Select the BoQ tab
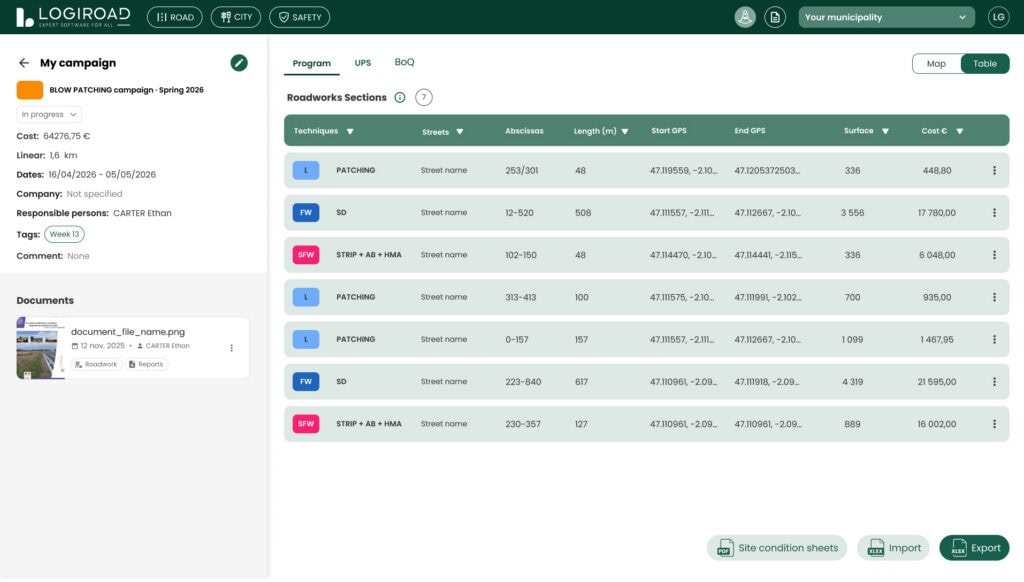 pos(404,62)
